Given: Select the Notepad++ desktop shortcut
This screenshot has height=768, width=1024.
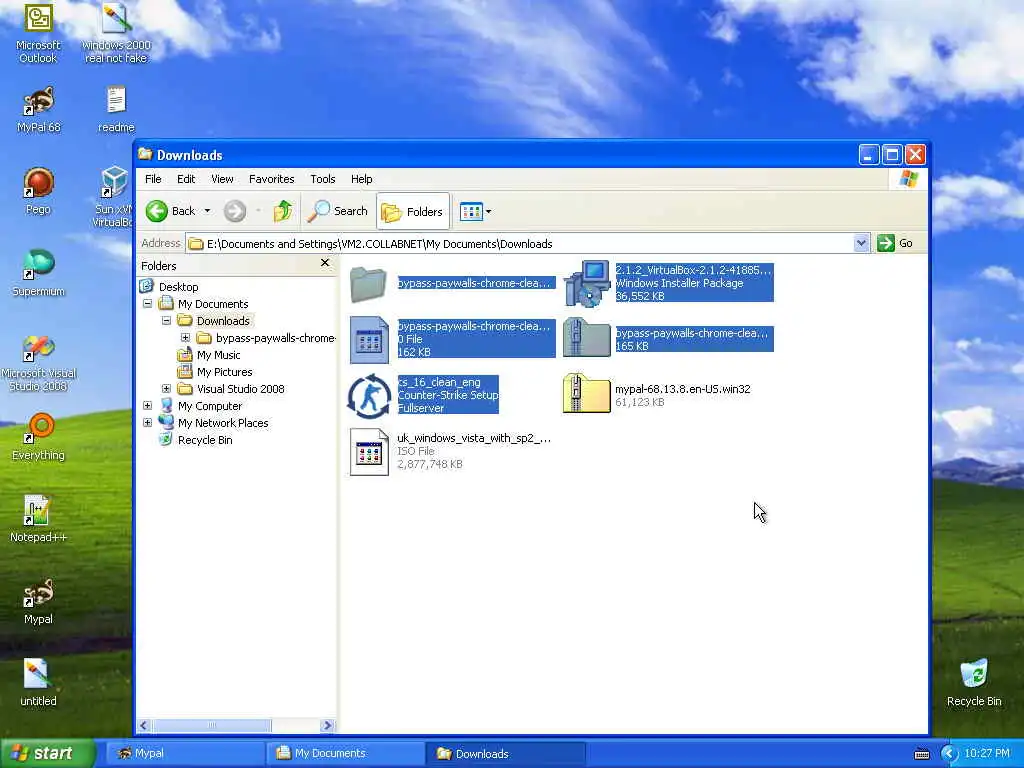Looking at the screenshot, I should click(38, 519).
